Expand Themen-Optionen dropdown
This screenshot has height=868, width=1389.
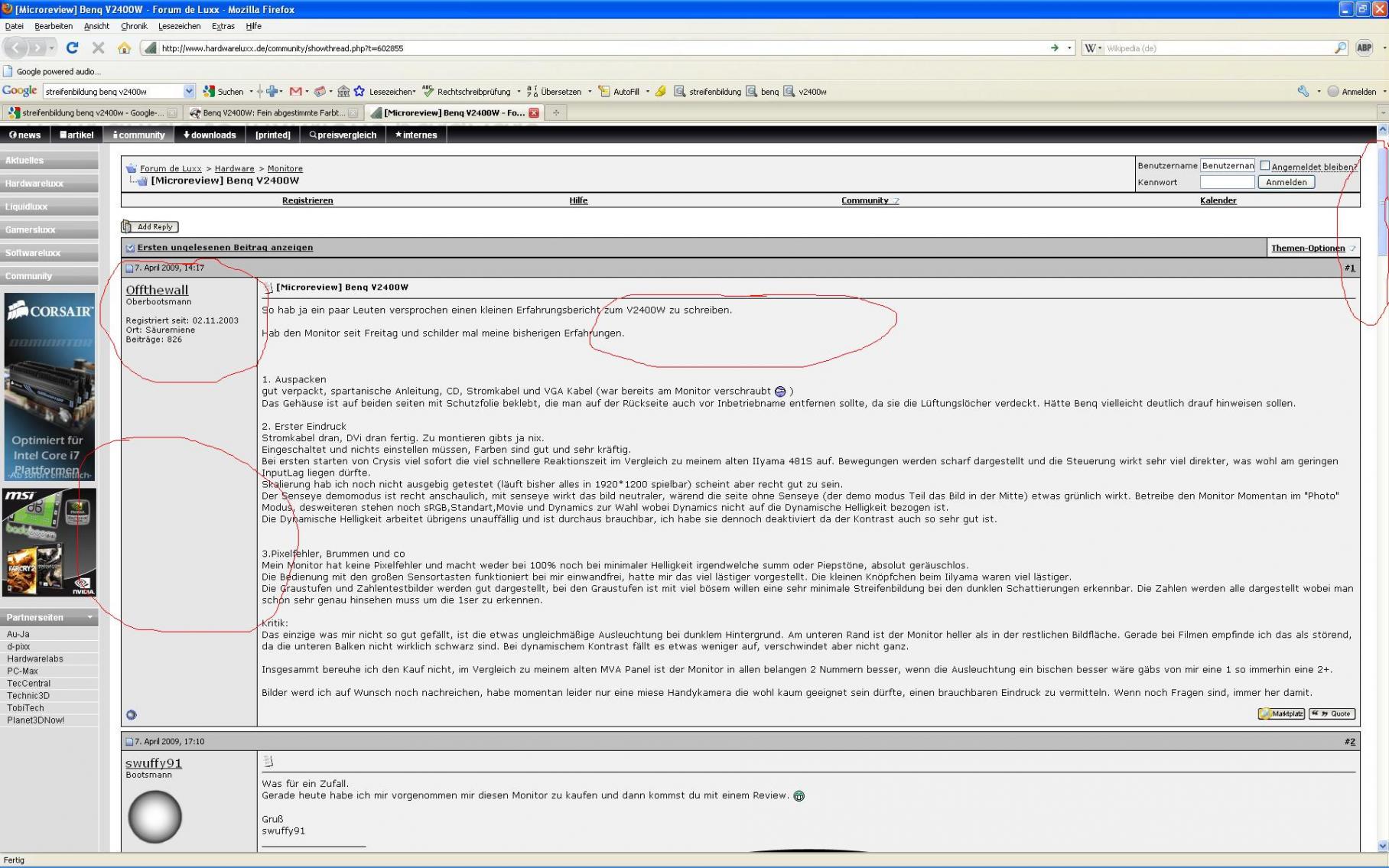coord(1313,248)
